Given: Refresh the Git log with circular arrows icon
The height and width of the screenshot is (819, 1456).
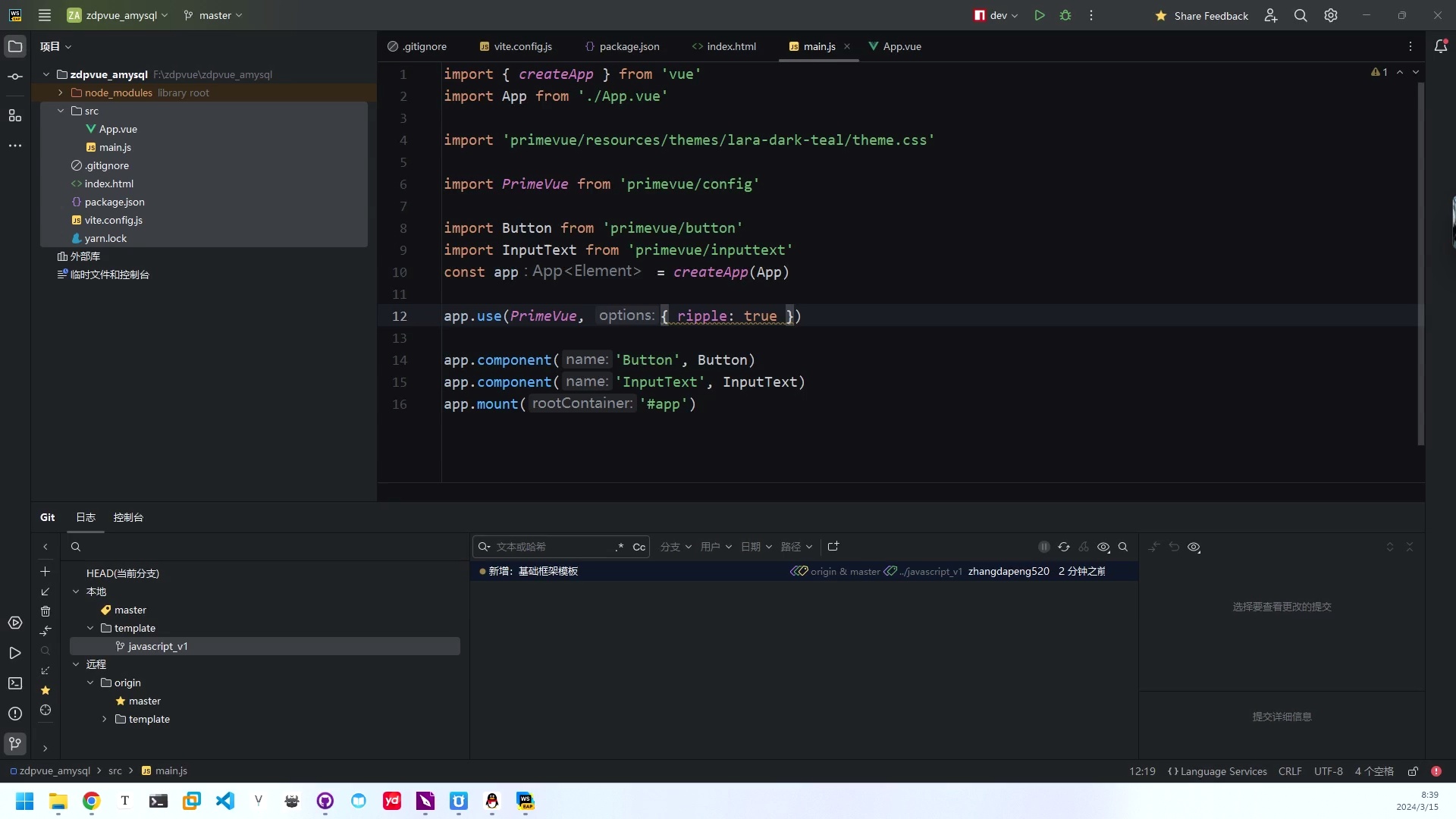Looking at the screenshot, I should click(1064, 547).
